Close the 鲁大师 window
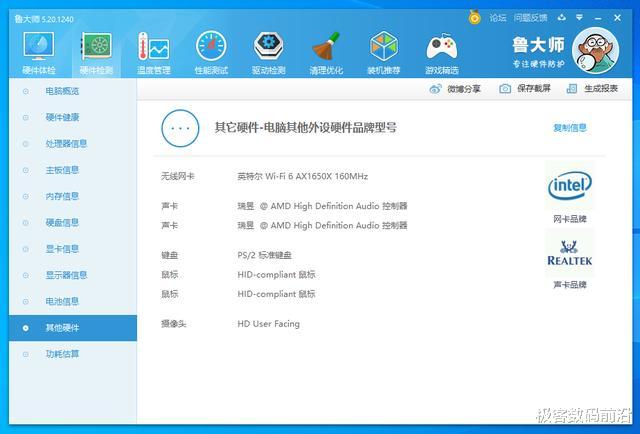Viewport: 640px width, 434px height. coord(617,18)
